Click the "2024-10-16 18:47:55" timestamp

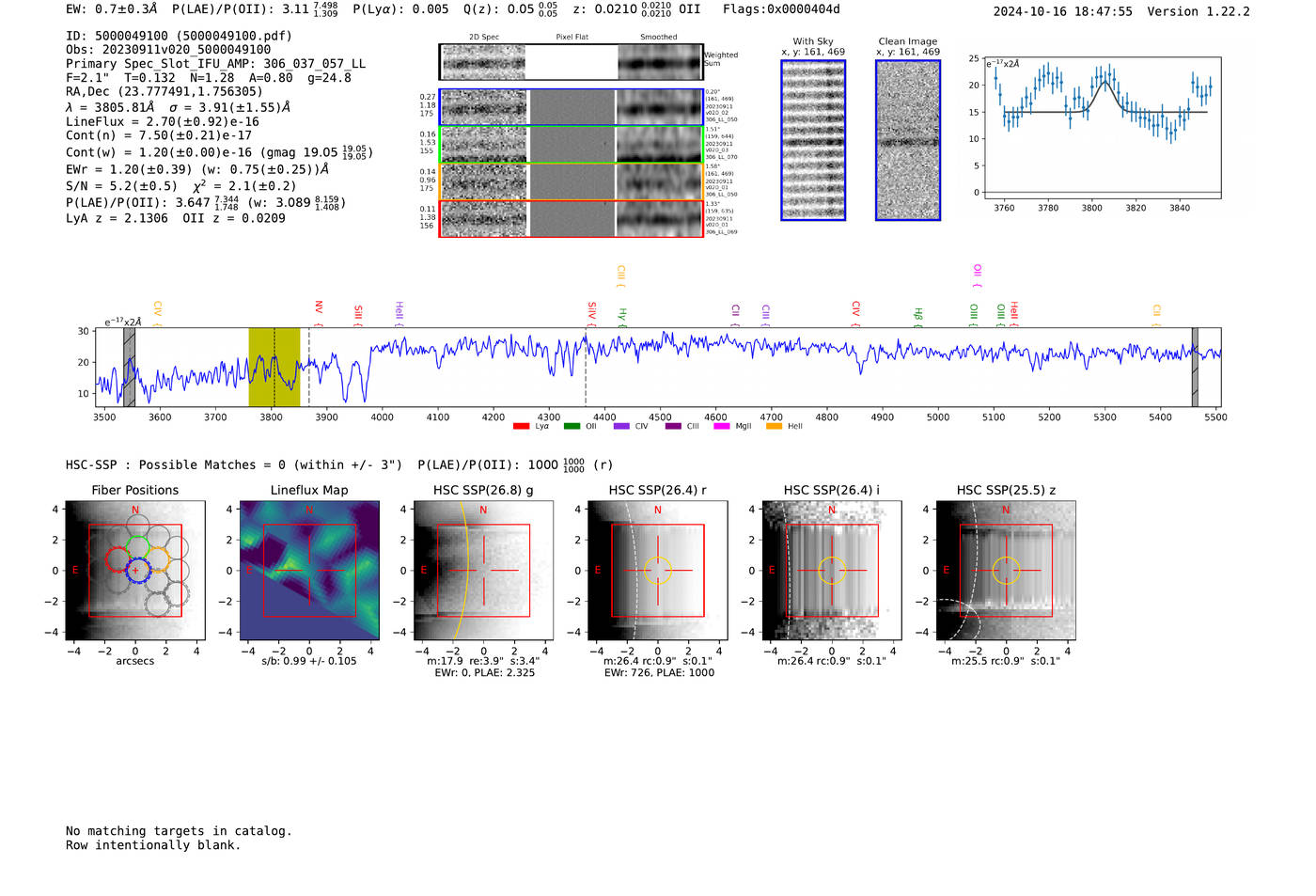coord(1063,11)
